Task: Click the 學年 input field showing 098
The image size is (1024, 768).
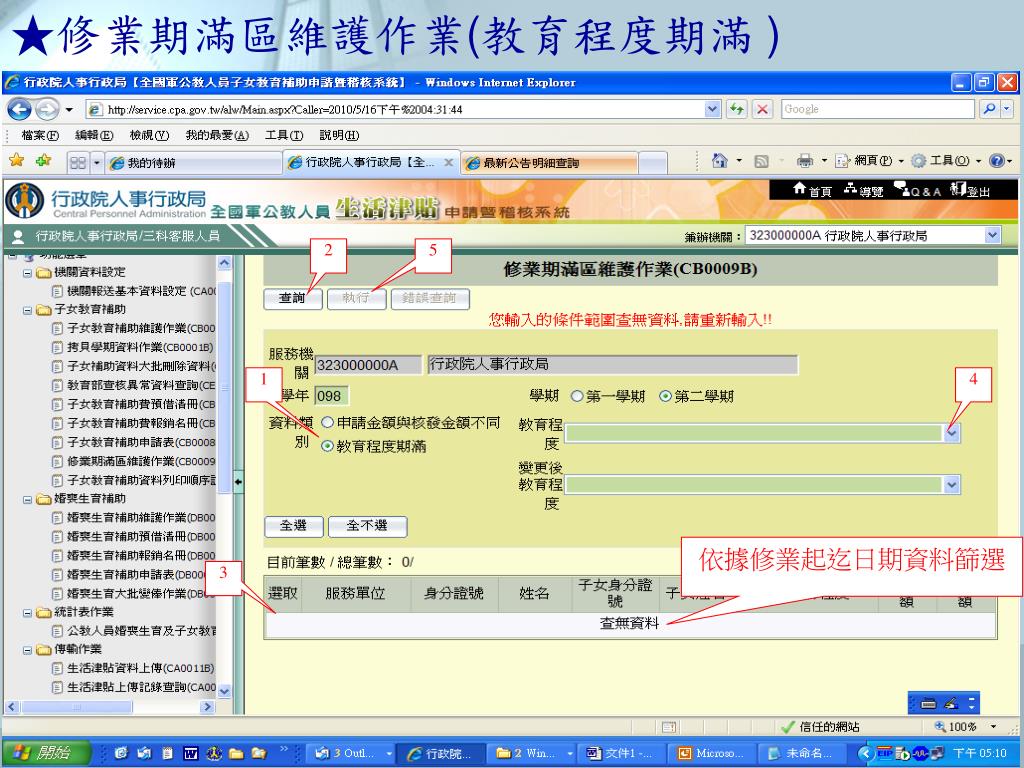Action: pos(332,396)
